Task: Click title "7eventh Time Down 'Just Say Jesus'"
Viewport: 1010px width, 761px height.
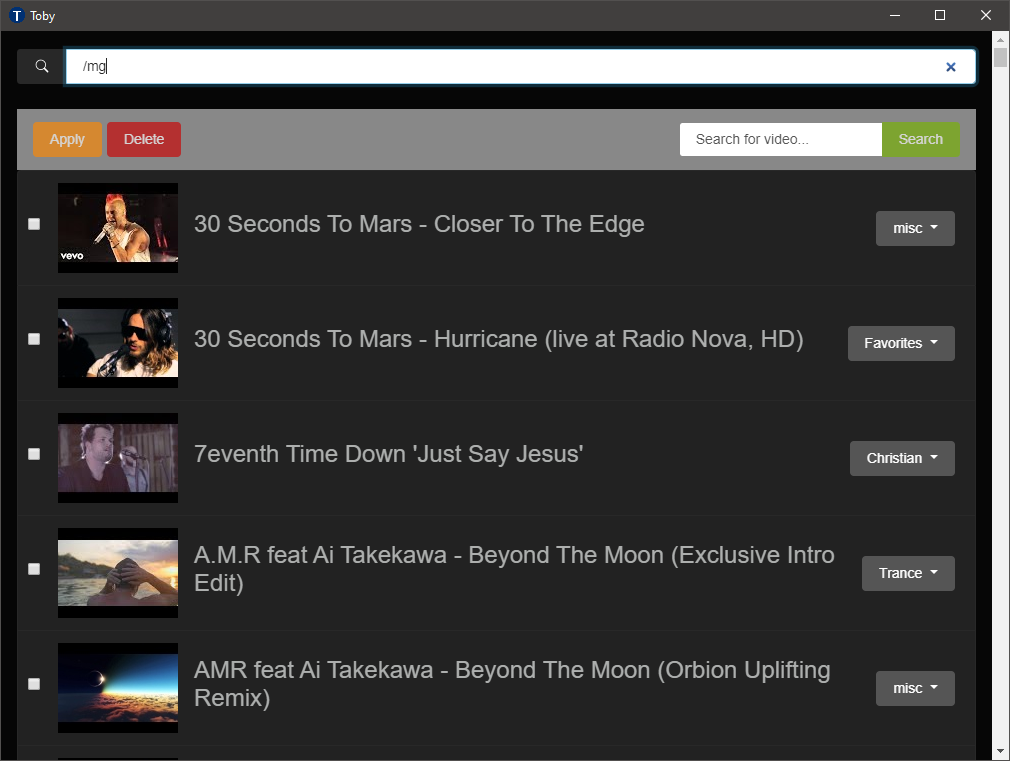Action: click(389, 454)
